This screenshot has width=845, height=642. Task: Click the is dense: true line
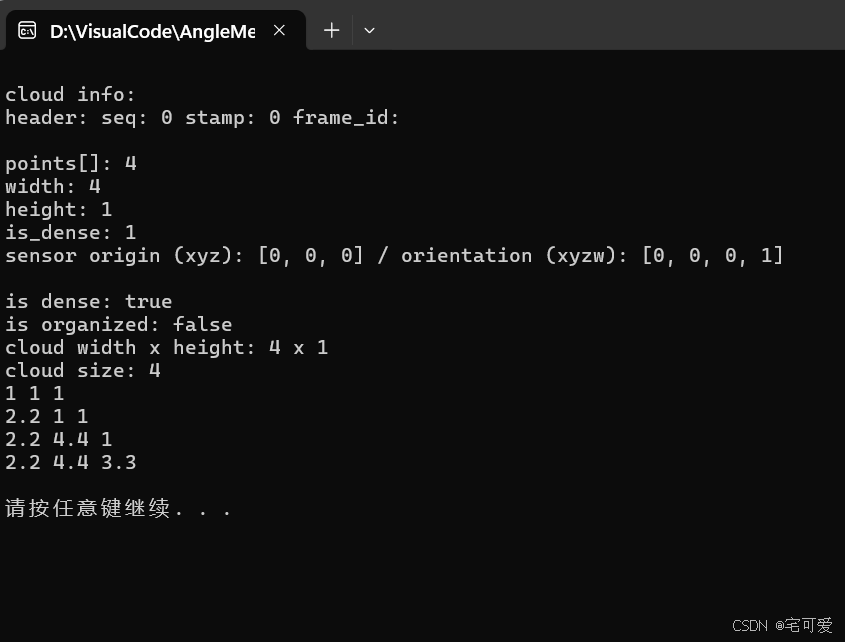point(88,301)
